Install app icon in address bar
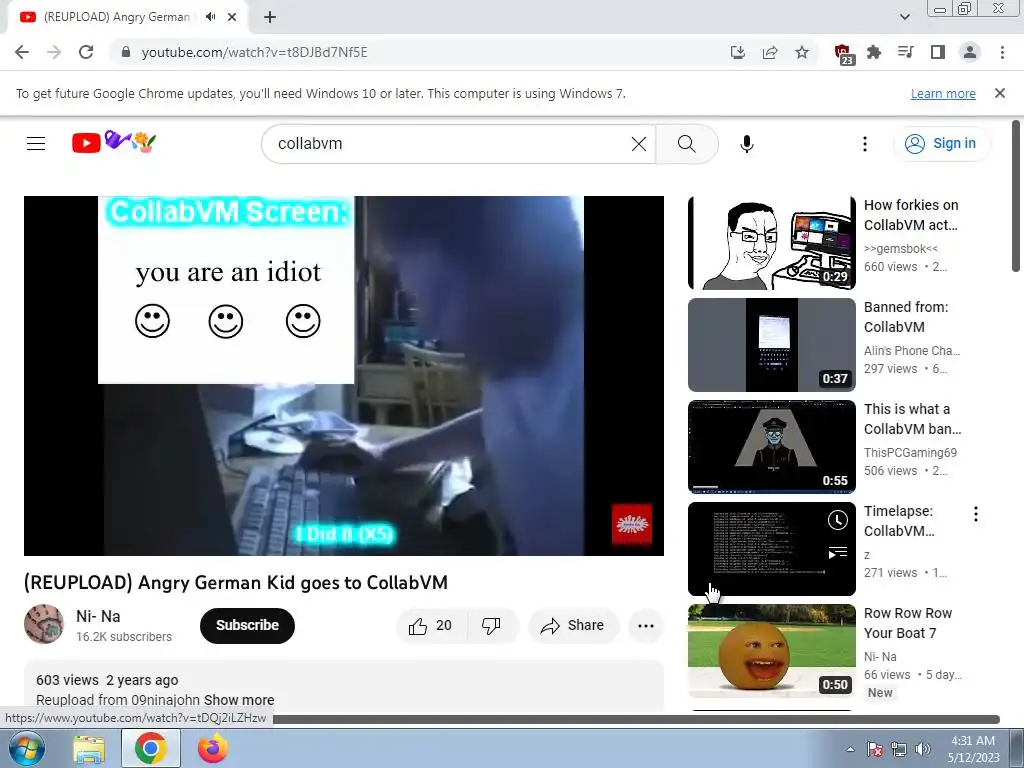The height and width of the screenshot is (768, 1024). click(738, 52)
